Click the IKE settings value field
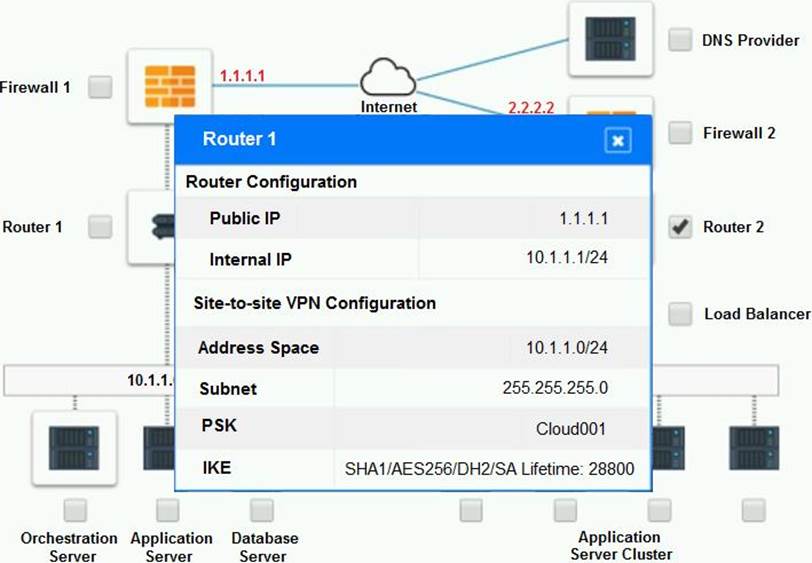 [x=488, y=468]
